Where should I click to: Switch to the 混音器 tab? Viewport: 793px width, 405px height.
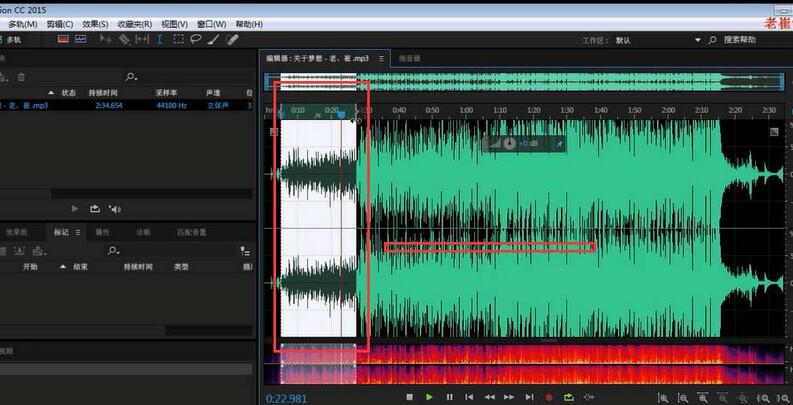pos(410,59)
